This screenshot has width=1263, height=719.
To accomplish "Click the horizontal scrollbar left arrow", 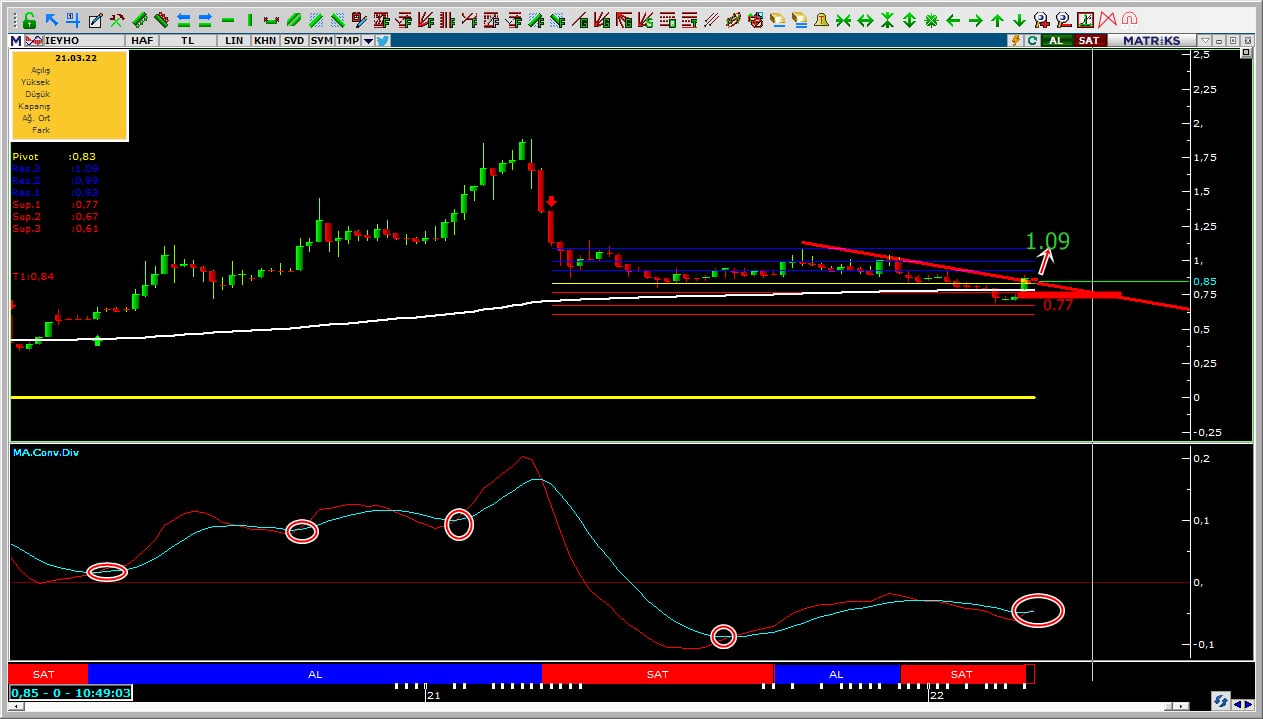I will point(16,706).
